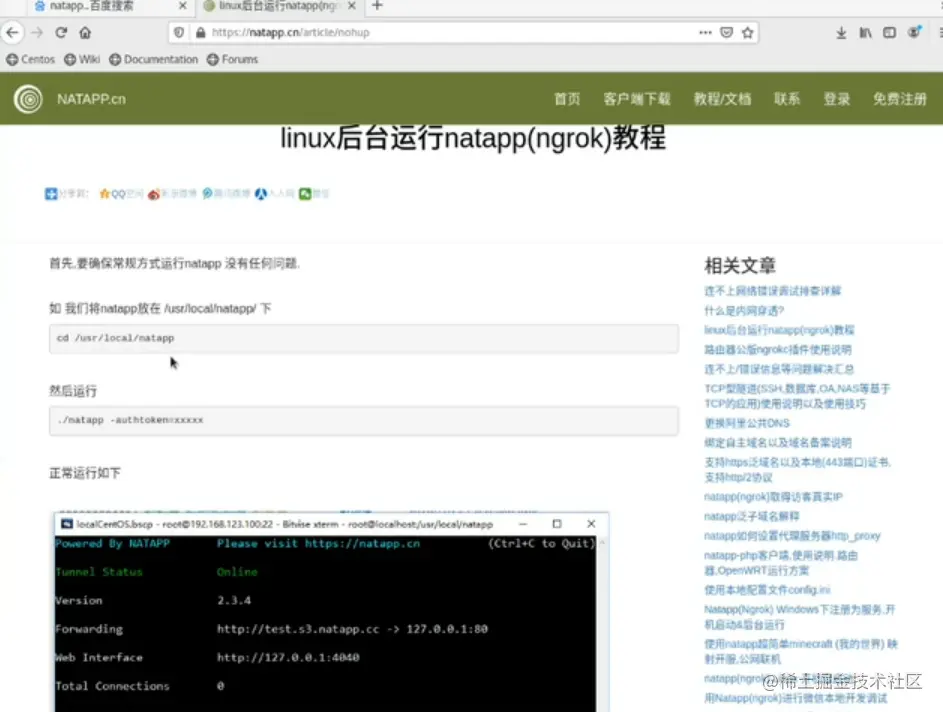Open the downloads arrow icon
943x712 pixels.
(x=841, y=32)
